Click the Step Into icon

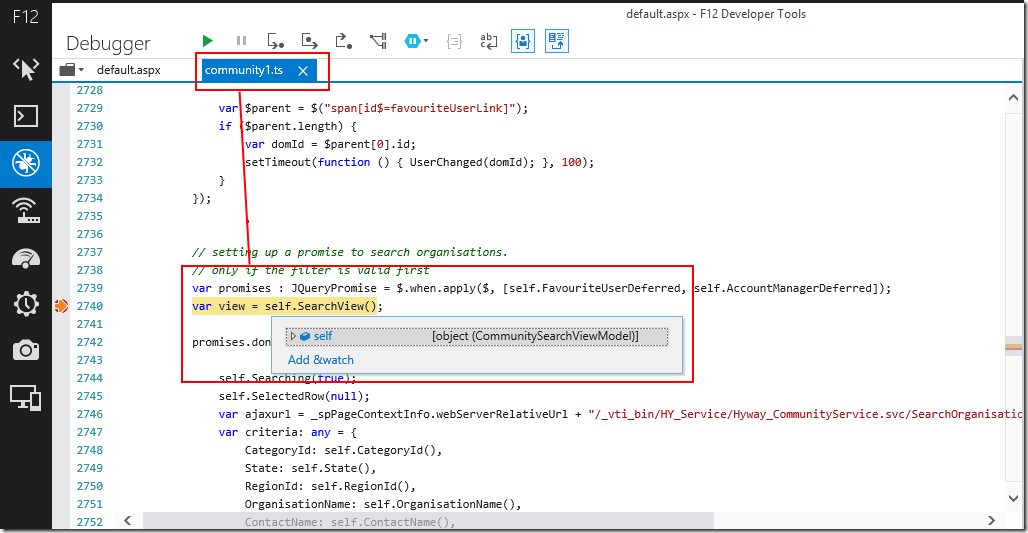(275, 41)
